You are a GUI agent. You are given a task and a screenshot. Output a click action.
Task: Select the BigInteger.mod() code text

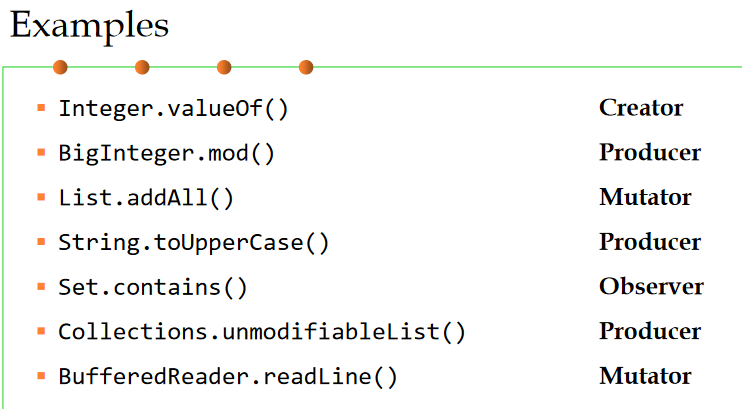point(166,153)
